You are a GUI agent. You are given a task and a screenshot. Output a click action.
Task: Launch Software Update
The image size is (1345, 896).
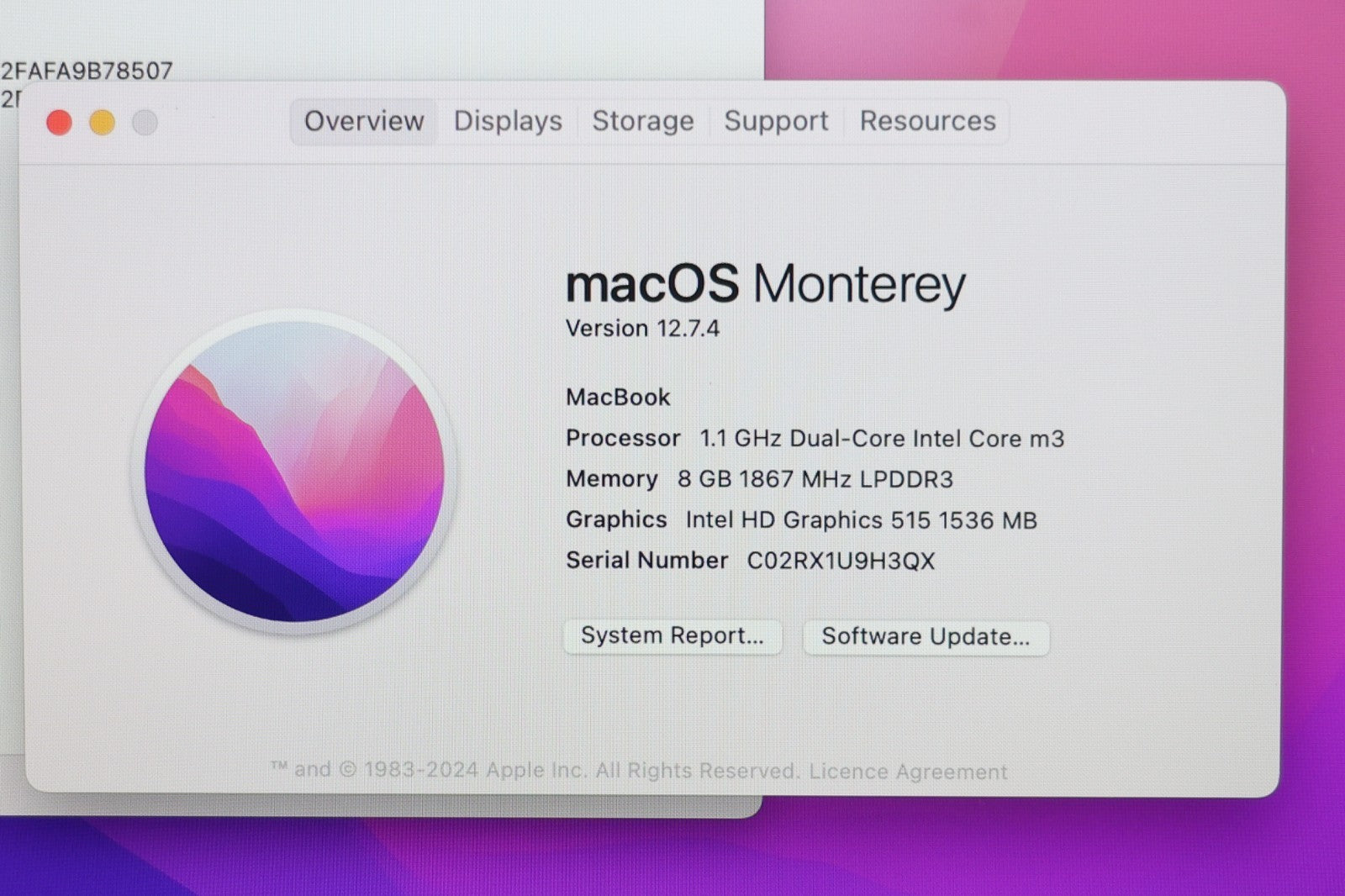point(926,637)
